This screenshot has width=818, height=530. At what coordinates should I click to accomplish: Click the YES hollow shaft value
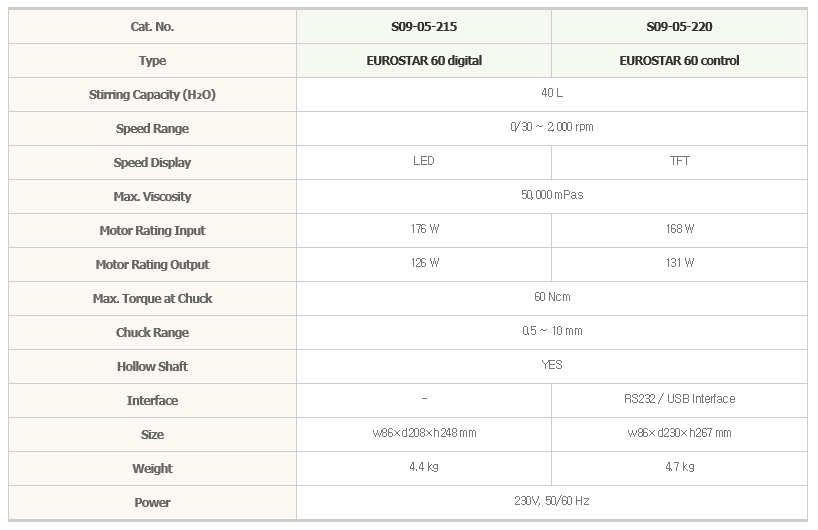[552, 365]
